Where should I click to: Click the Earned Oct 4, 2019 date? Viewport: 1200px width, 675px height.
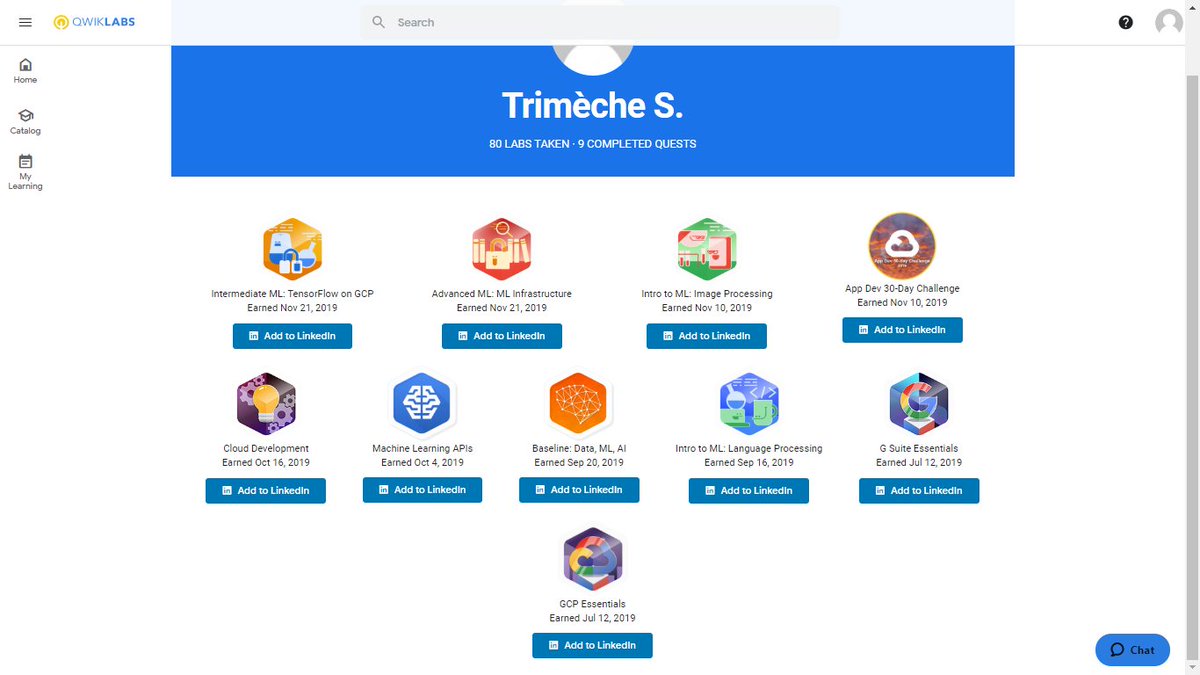click(x=422, y=463)
